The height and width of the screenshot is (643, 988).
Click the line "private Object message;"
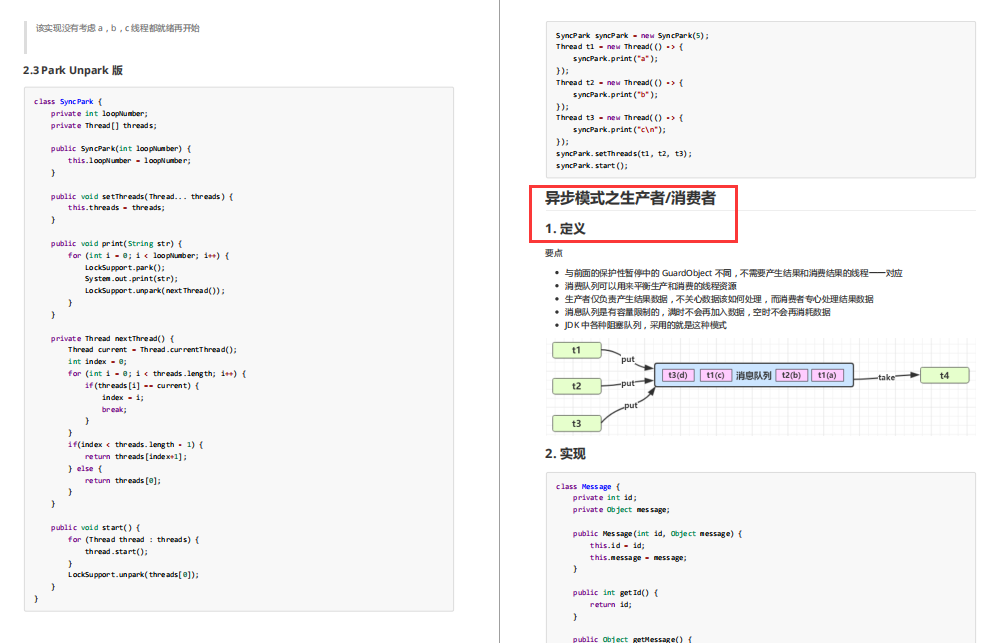[x=621, y=510]
